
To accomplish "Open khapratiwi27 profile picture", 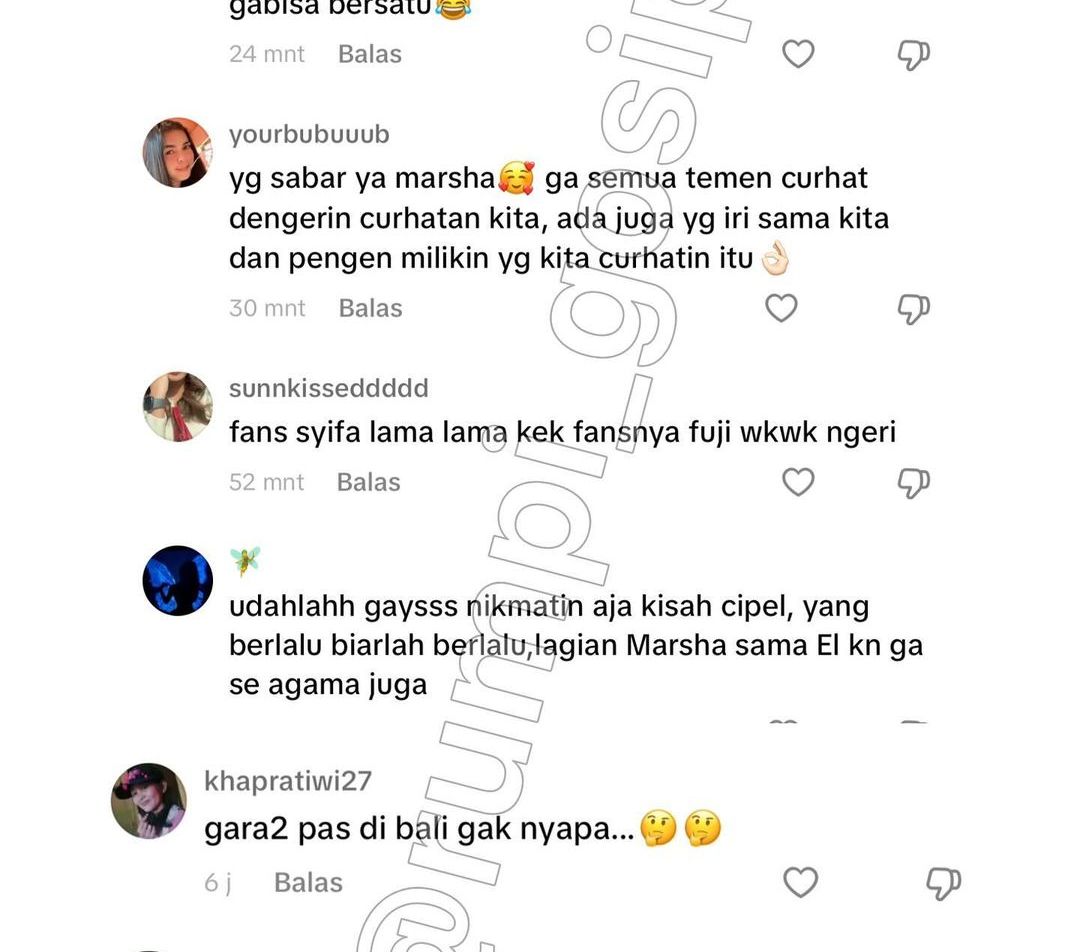I will tap(149, 800).
